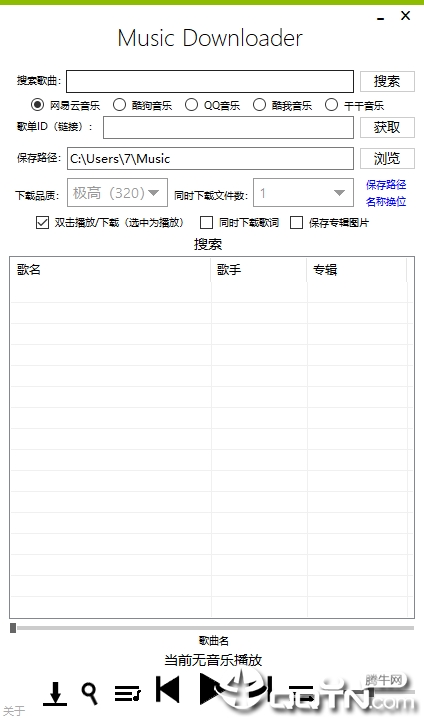Open the 下载品质 quality dropdown
The image size is (424, 718).
click(x=117, y=193)
